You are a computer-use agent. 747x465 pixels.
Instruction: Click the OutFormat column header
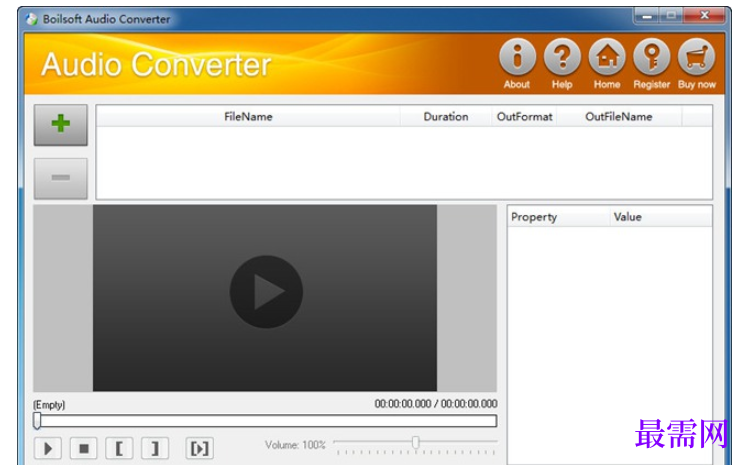click(524, 117)
